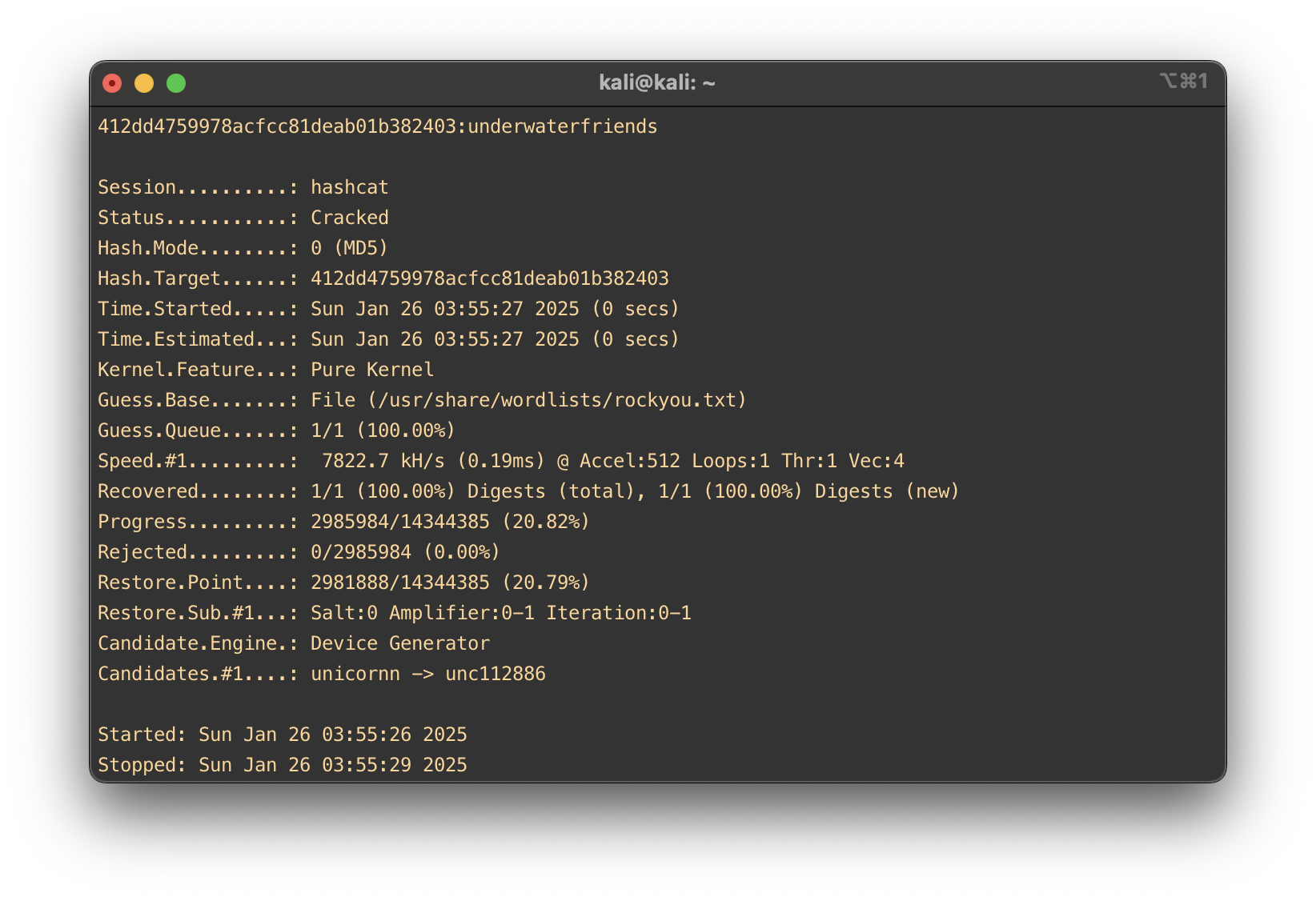This screenshot has width=1316, height=901.
Task: Click the candidate text unc112886
Action: [x=495, y=674]
